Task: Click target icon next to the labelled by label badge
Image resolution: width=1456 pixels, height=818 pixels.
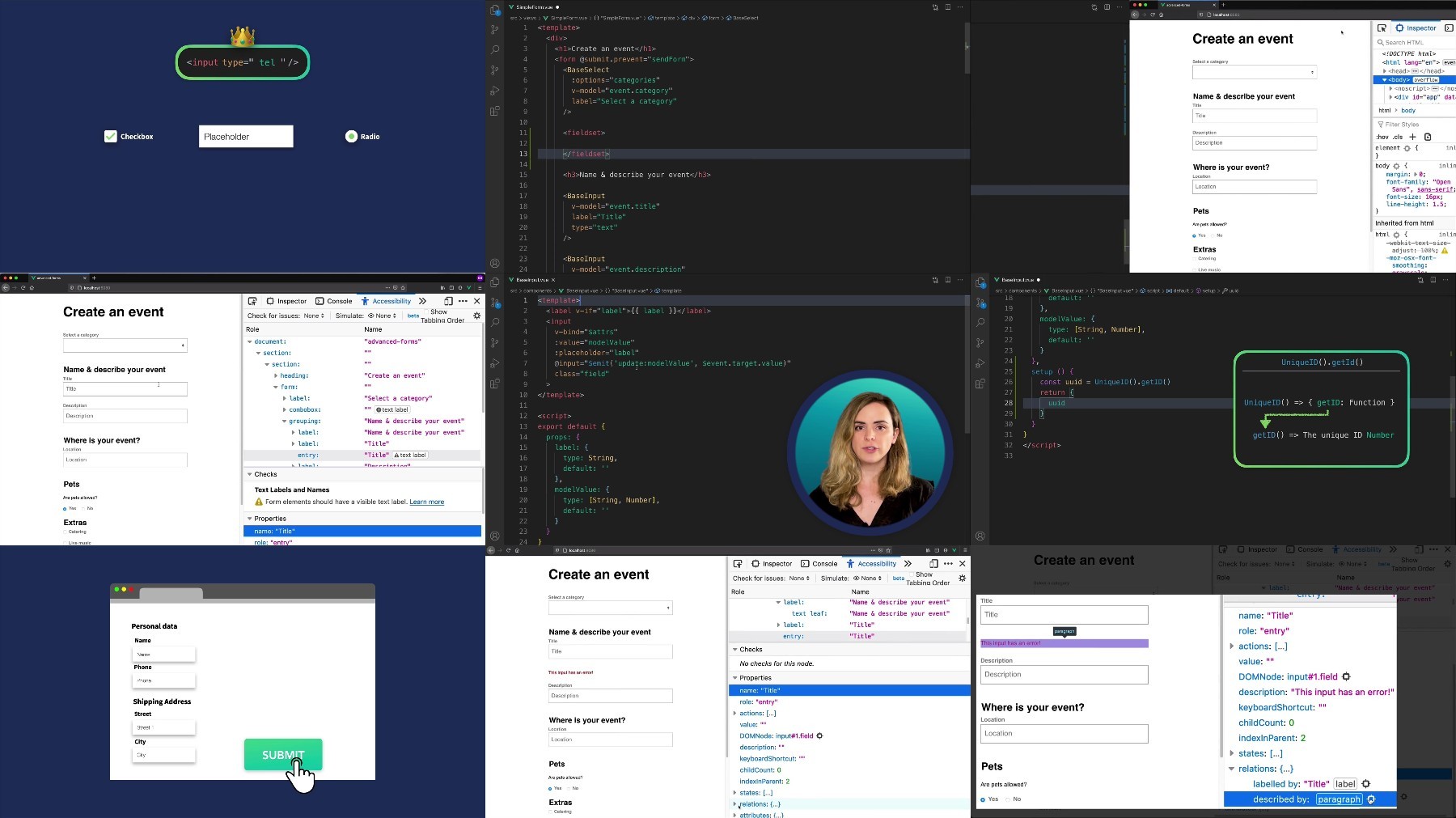Action: pos(1366,783)
